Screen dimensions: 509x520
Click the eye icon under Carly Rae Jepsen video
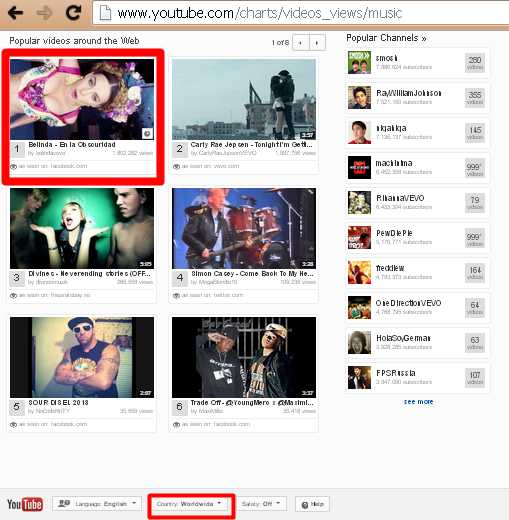pyautogui.click(x=176, y=166)
